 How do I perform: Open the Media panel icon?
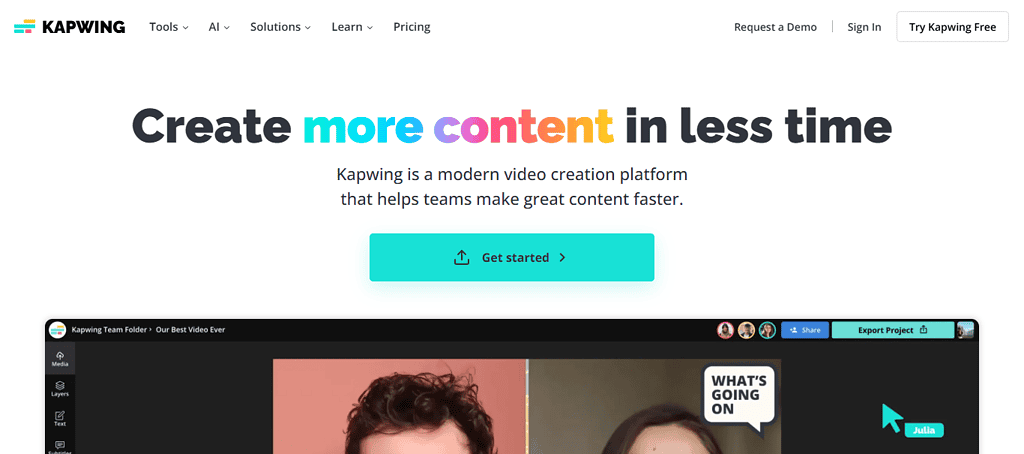[x=60, y=359]
